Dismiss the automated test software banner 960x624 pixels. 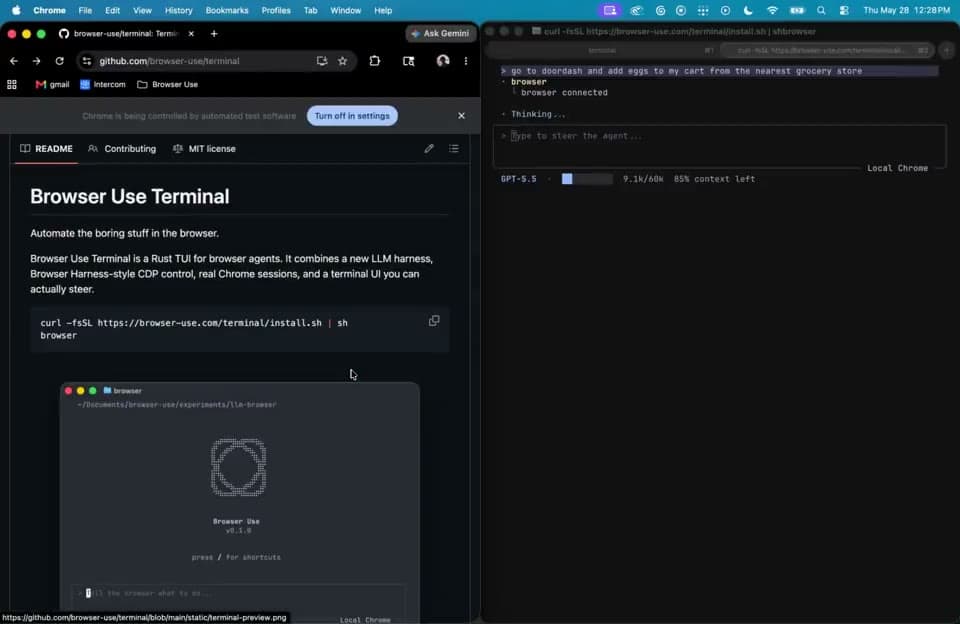461,116
